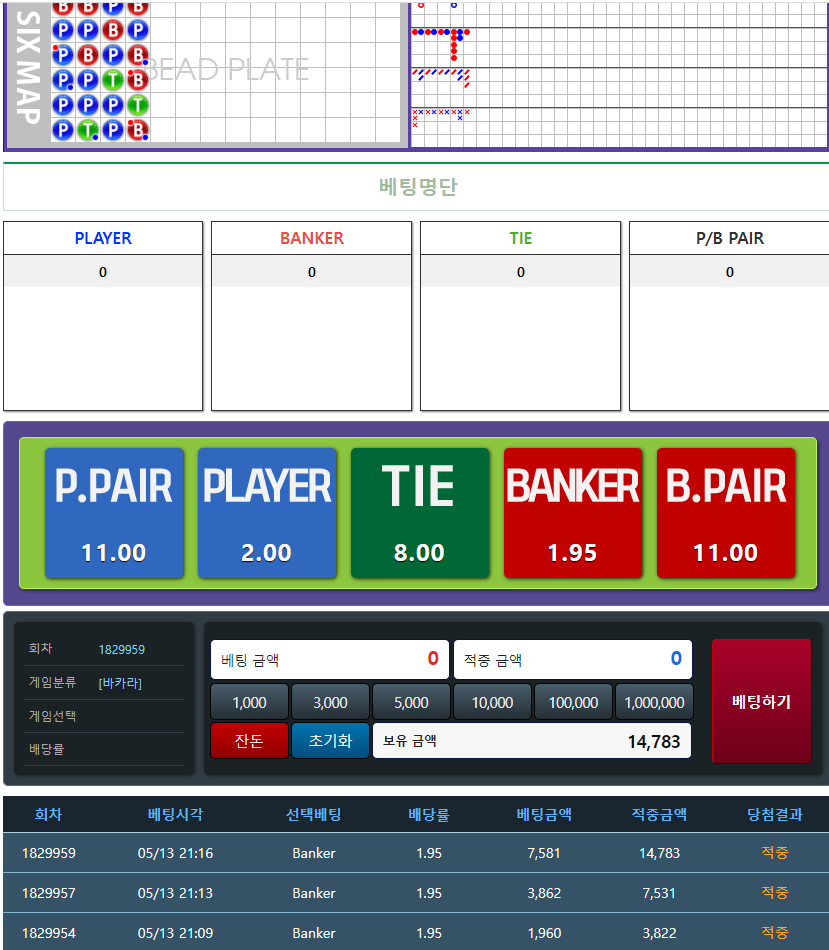Click the SIX MAP vertical label
The width and height of the screenshot is (829, 950).
point(28,67)
